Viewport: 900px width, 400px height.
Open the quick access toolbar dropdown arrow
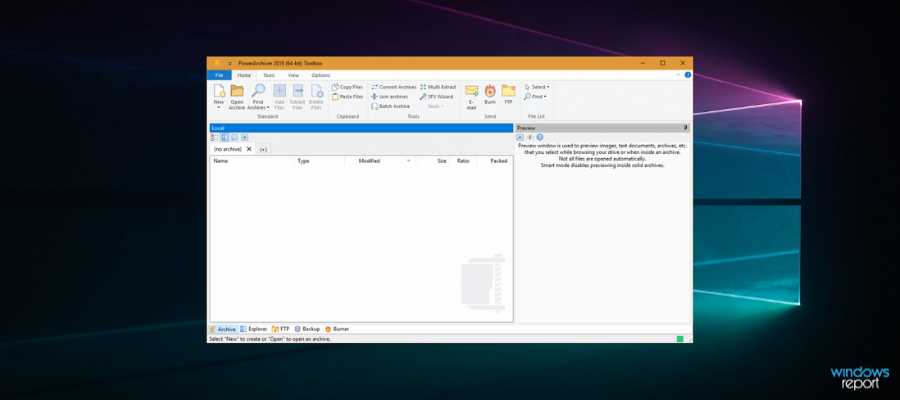pyautogui.click(x=230, y=63)
